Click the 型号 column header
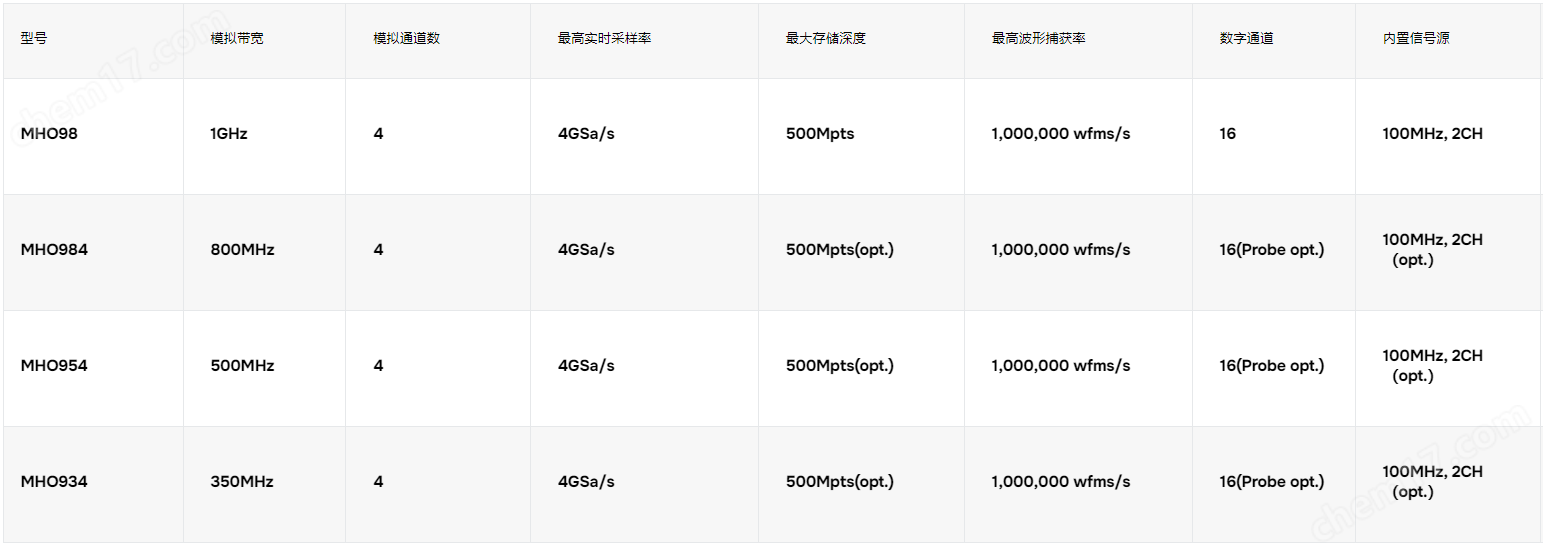1543x553 pixels. point(34,39)
